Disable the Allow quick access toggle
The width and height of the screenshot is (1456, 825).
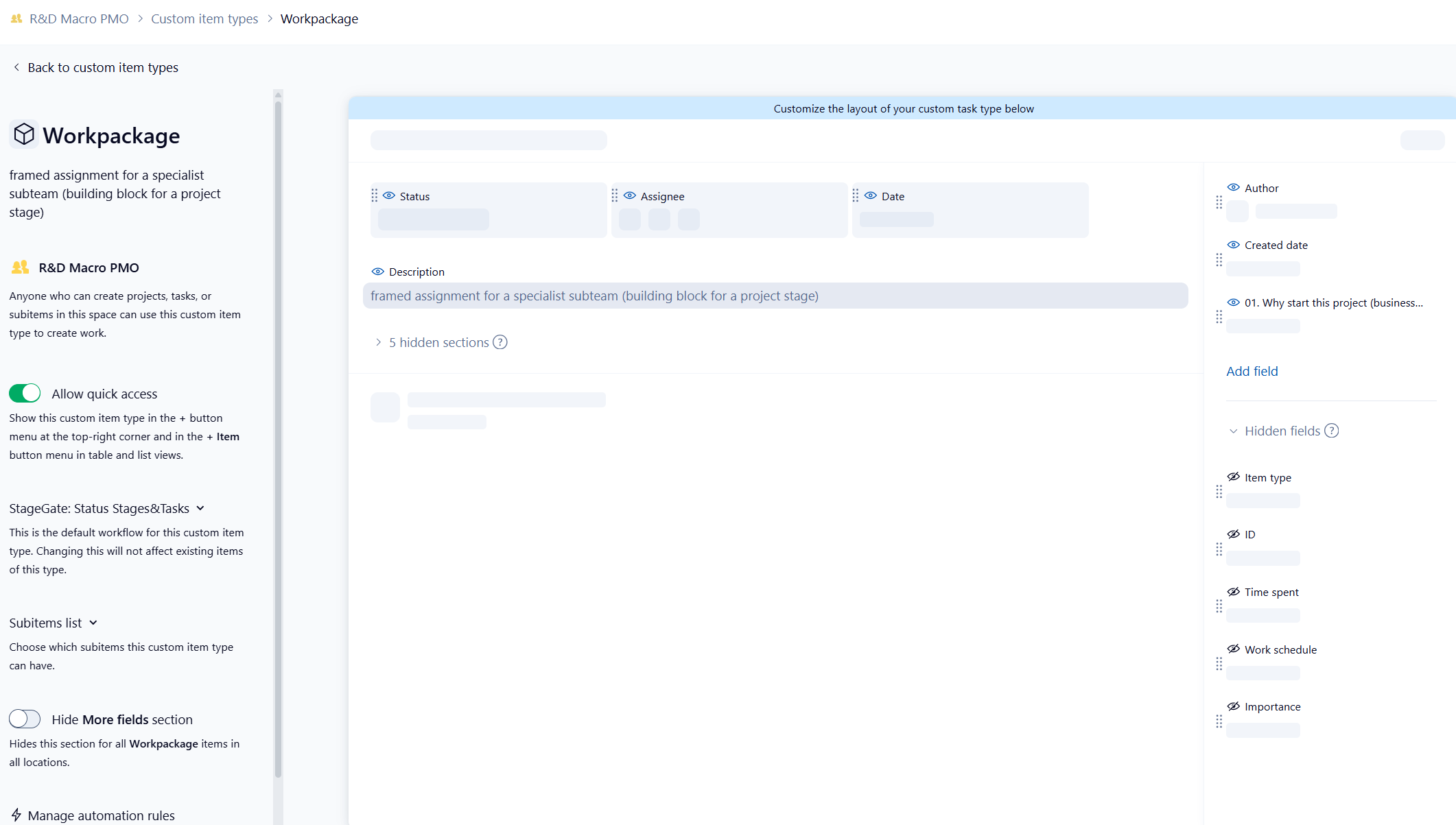(x=25, y=393)
